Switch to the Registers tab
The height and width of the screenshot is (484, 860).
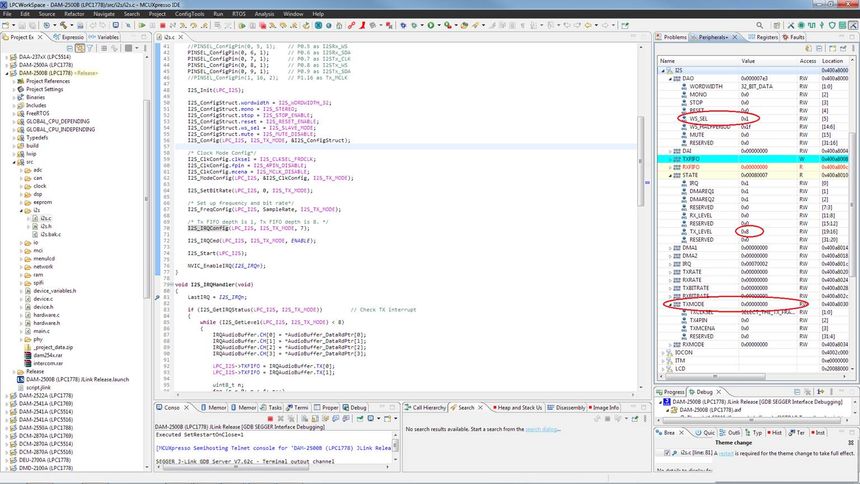(763, 37)
